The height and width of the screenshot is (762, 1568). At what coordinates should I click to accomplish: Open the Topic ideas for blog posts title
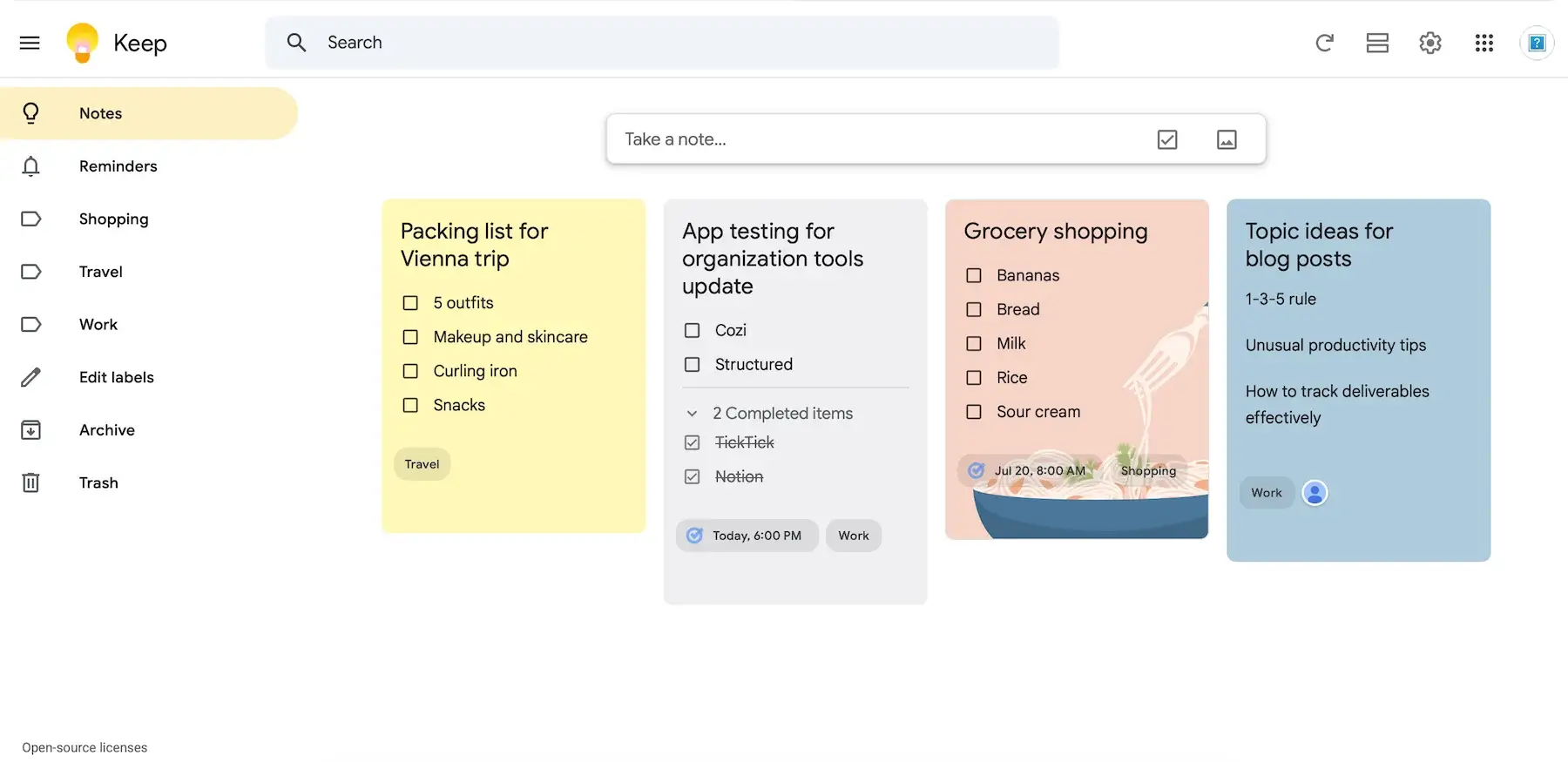pyautogui.click(x=1319, y=245)
